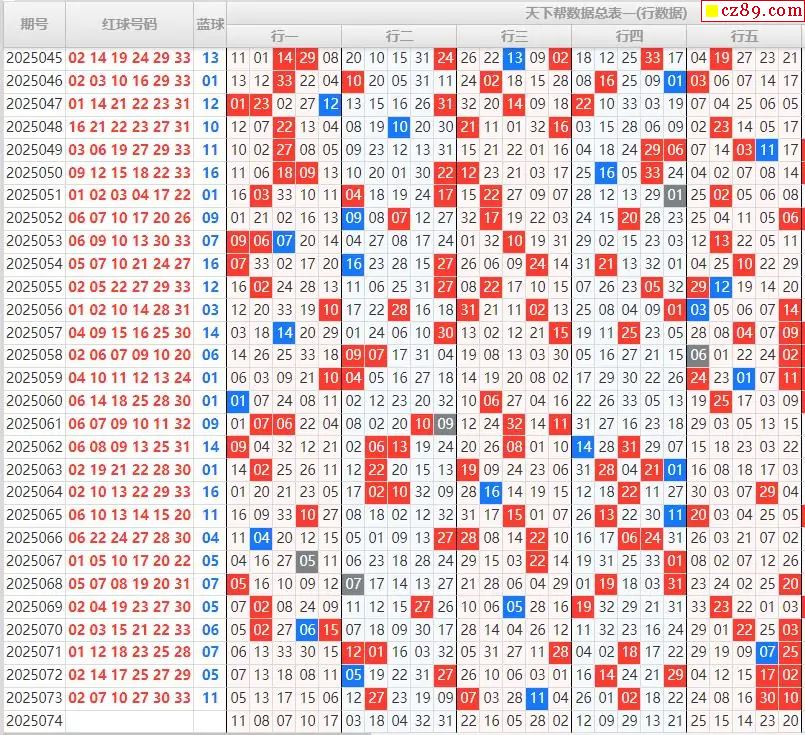Click 蓝球 value 10 in row 2025048
805x735 pixels.
point(210,126)
